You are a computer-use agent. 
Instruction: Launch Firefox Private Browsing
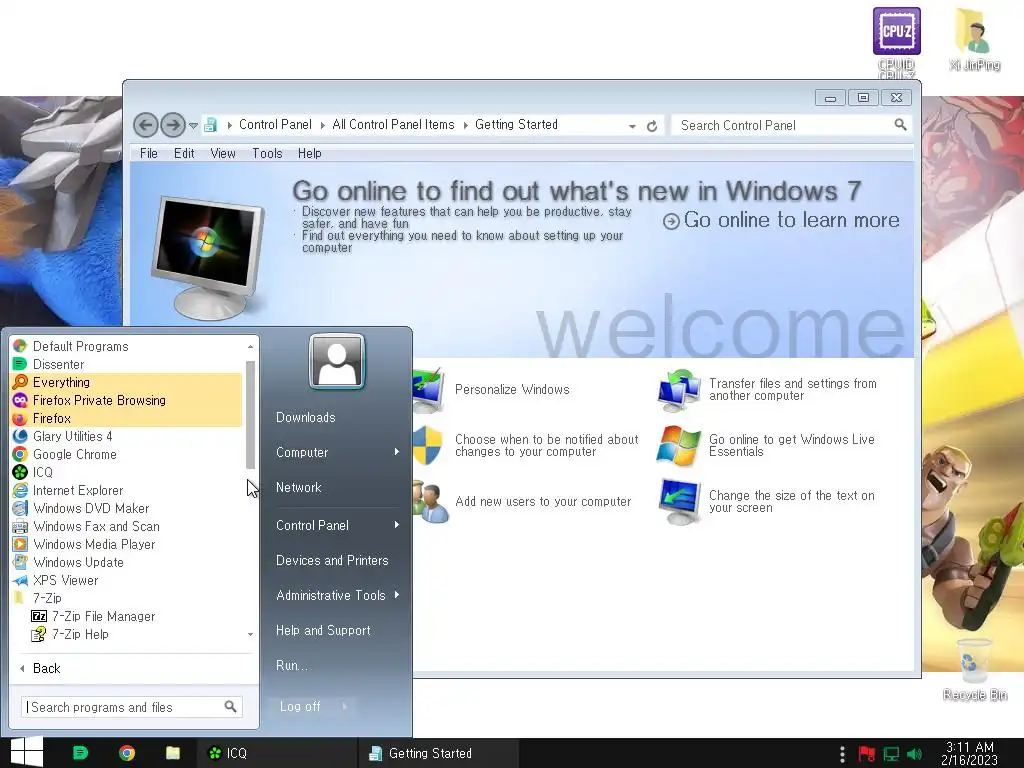(99, 400)
